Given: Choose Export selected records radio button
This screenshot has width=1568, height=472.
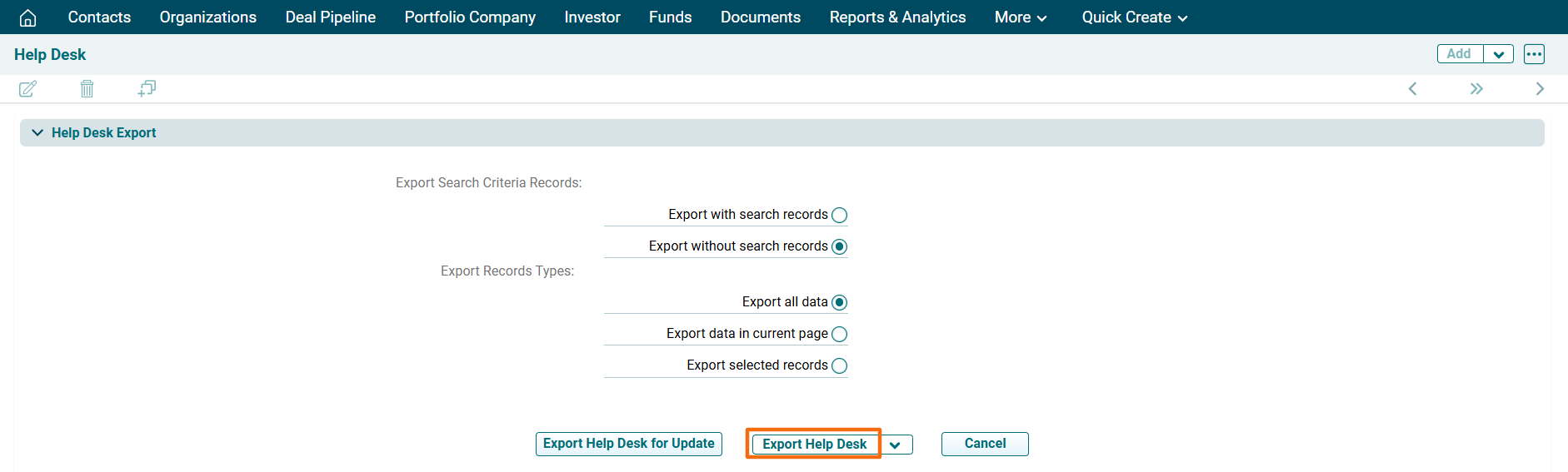Looking at the screenshot, I should click(839, 366).
